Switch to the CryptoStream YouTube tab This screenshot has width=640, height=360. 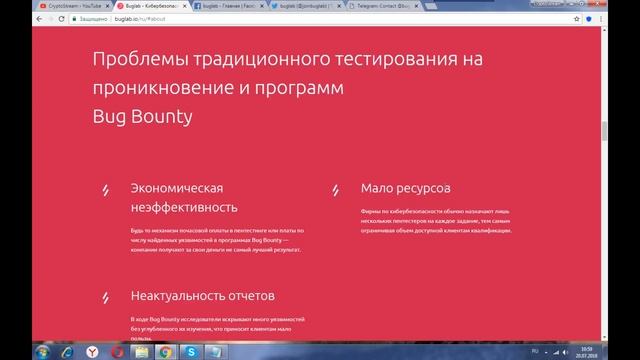(x=73, y=6)
